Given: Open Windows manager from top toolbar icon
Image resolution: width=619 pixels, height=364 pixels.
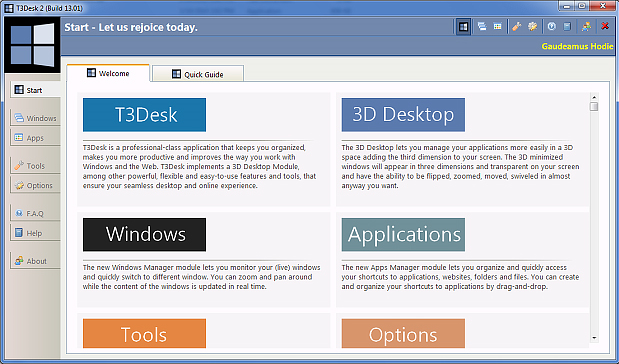Looking at the screenshot, I should pyautogui.click(x=482, y=26).
